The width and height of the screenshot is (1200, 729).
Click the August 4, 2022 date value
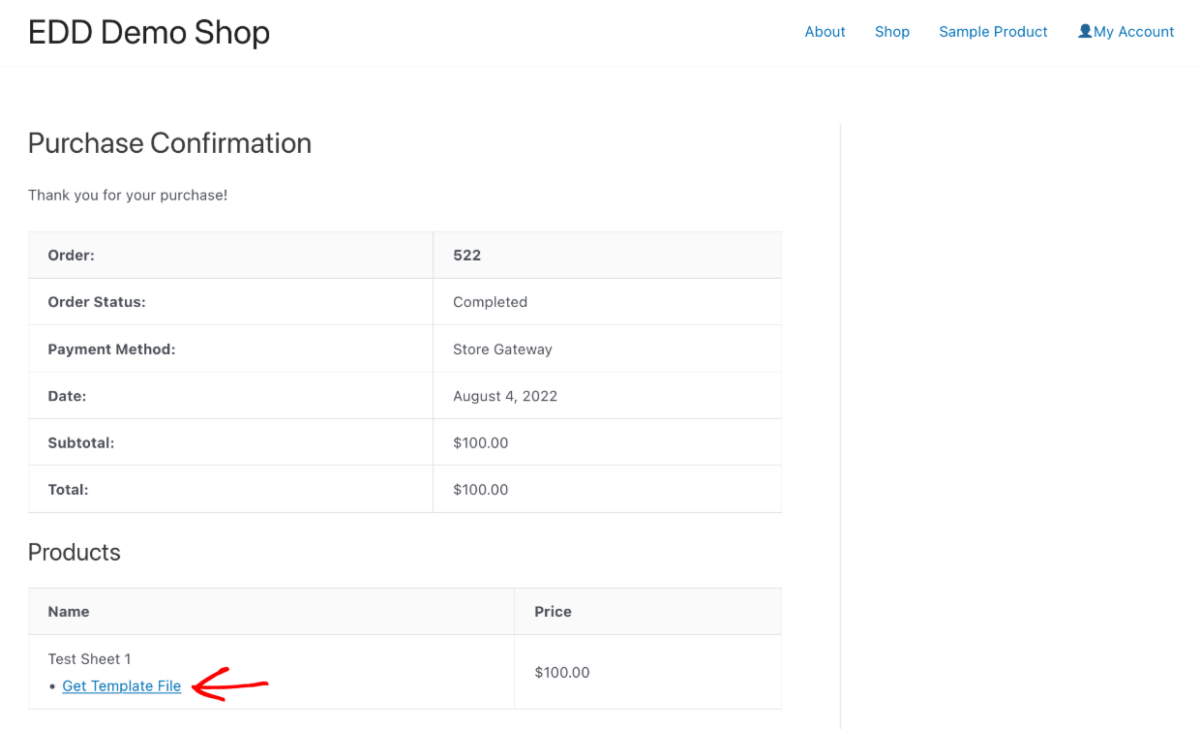505,396
